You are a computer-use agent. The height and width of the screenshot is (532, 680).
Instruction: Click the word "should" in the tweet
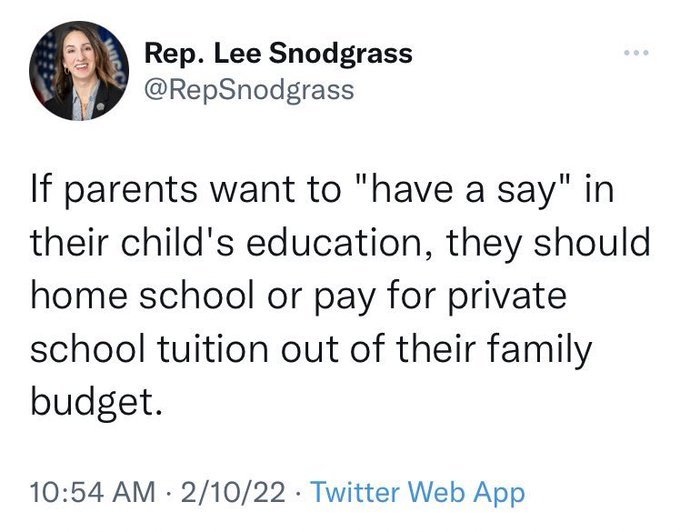tap(592, 242)
